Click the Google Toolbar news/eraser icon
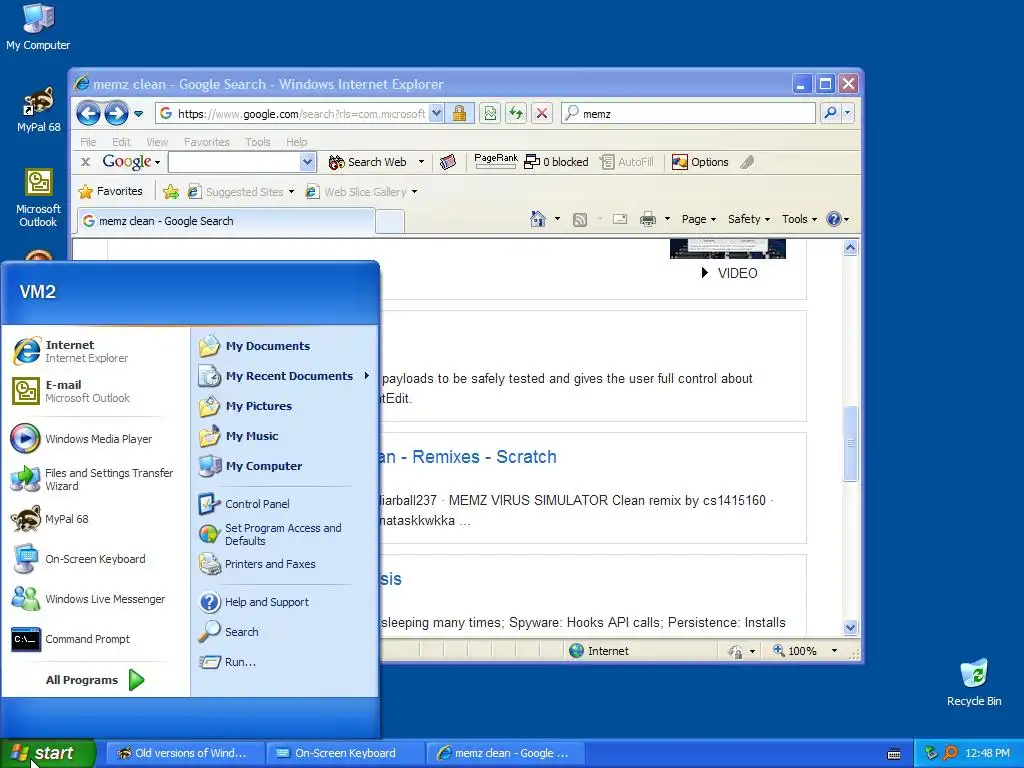This screenshot has height=768, width=1024. [x=447, y=162]
